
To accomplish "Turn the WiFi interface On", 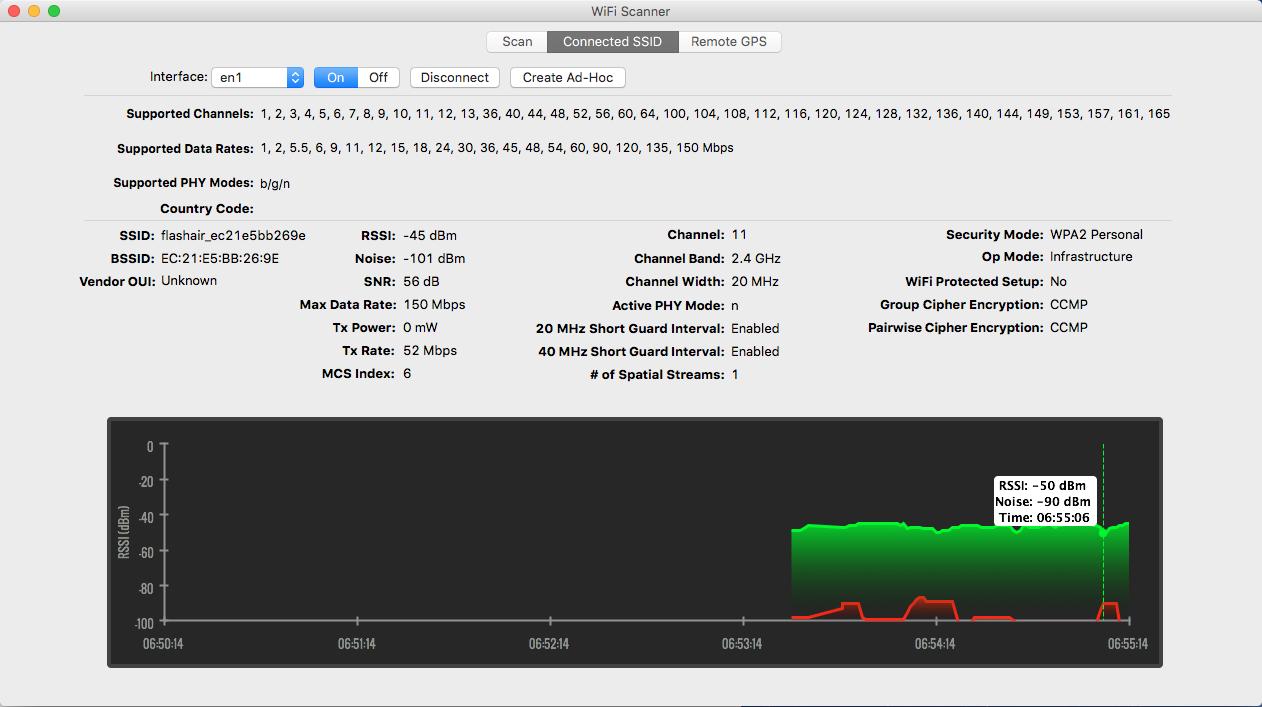I will click(336, 77).
